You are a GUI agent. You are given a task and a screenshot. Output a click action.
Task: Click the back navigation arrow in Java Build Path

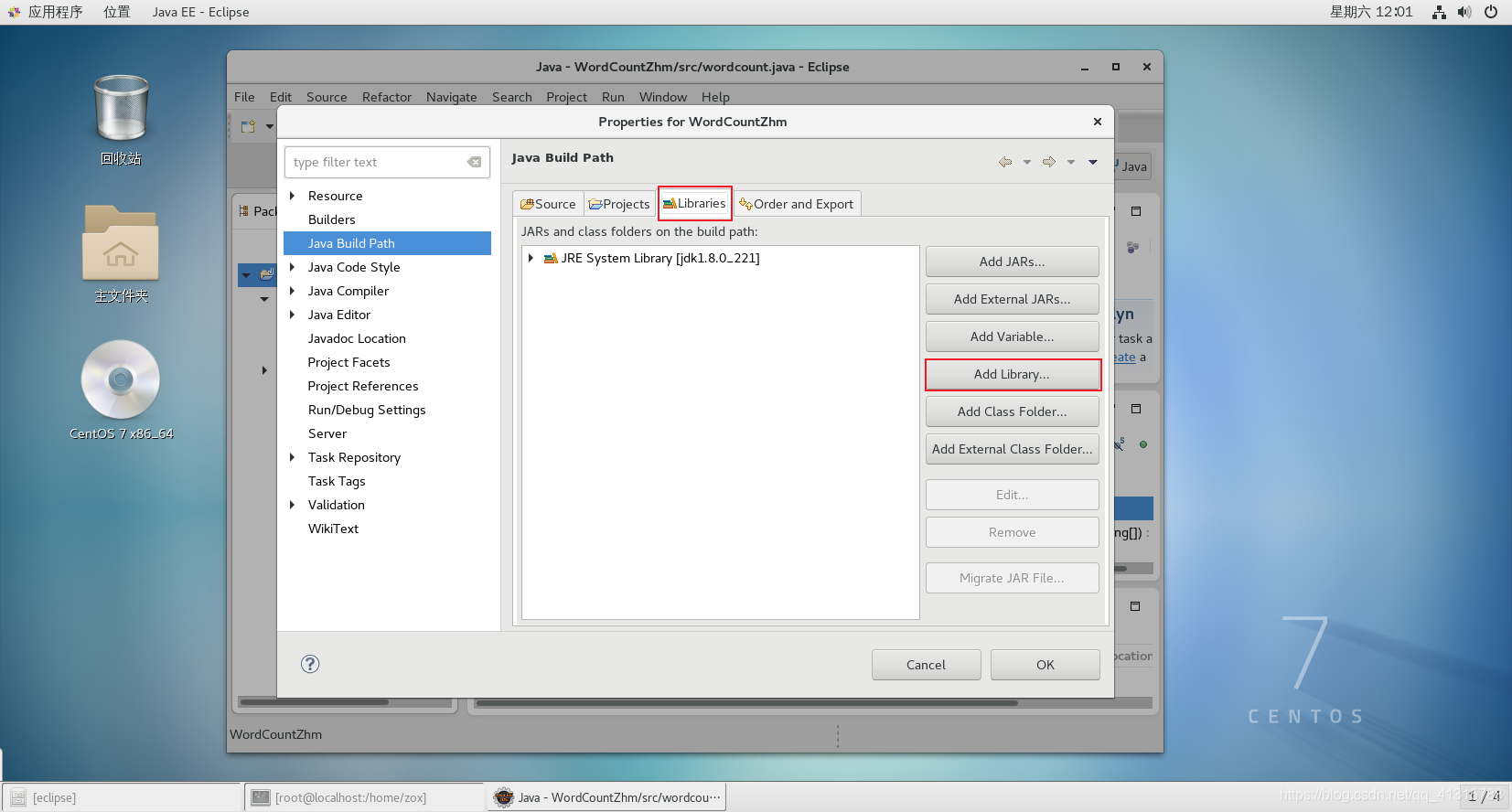pos(1005,162)
